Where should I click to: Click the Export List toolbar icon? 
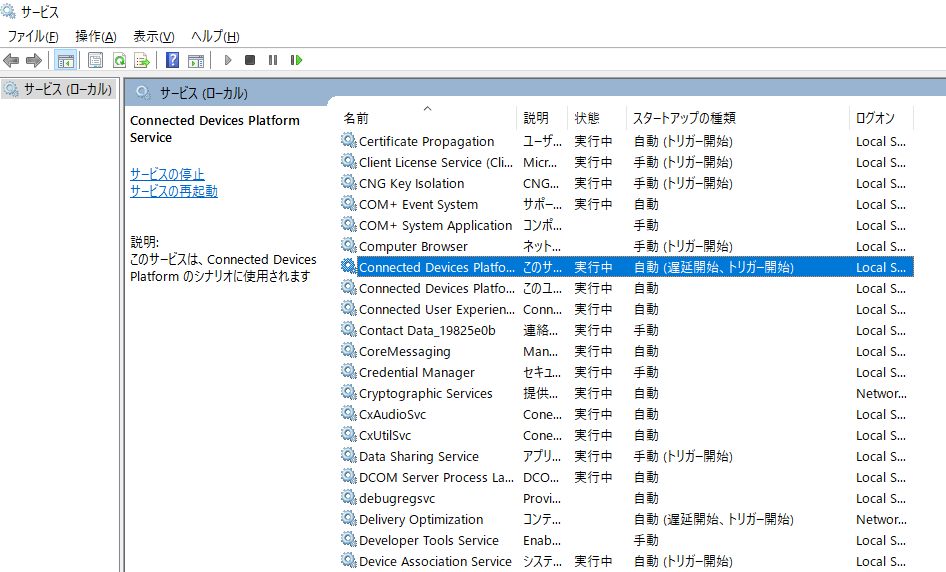click(x=142, y=60)
